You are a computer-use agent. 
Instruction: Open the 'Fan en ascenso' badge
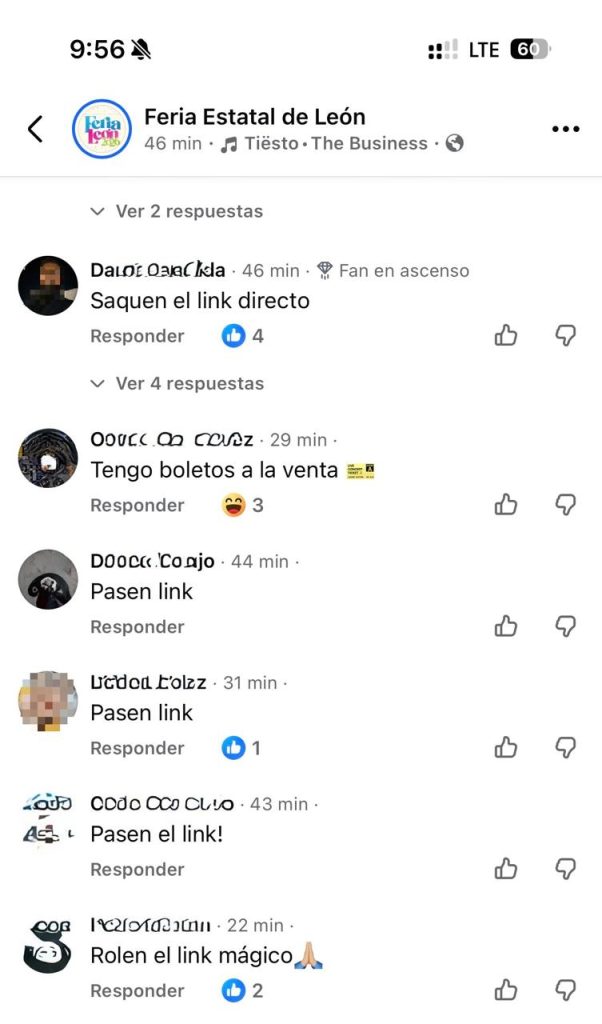point(393,270)
